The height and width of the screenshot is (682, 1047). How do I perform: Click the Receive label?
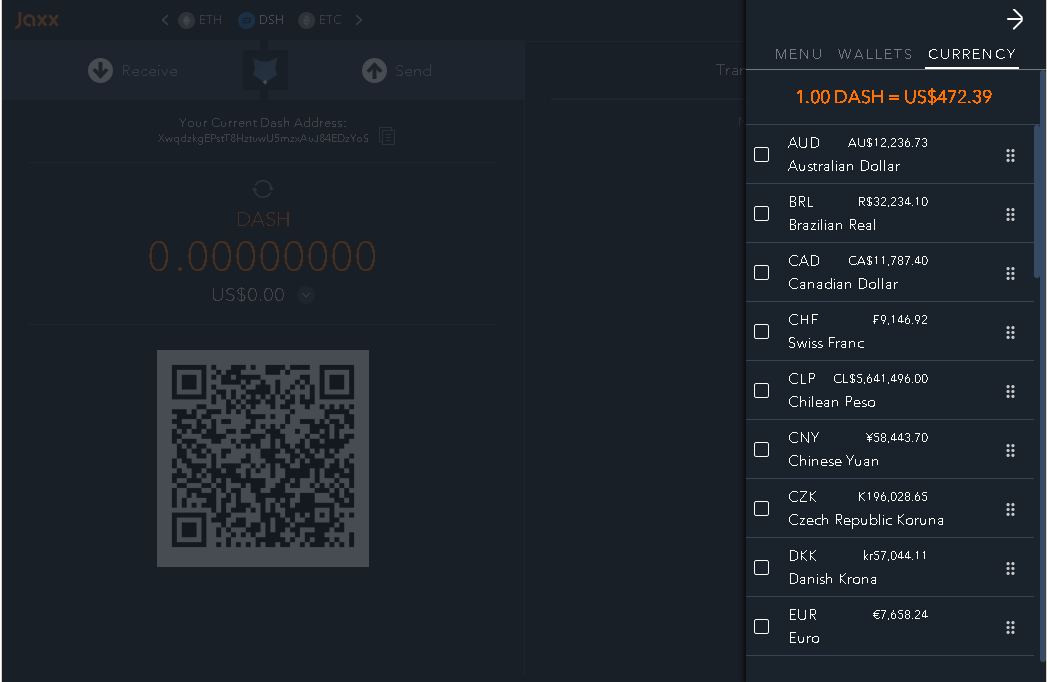click(150, 71)
